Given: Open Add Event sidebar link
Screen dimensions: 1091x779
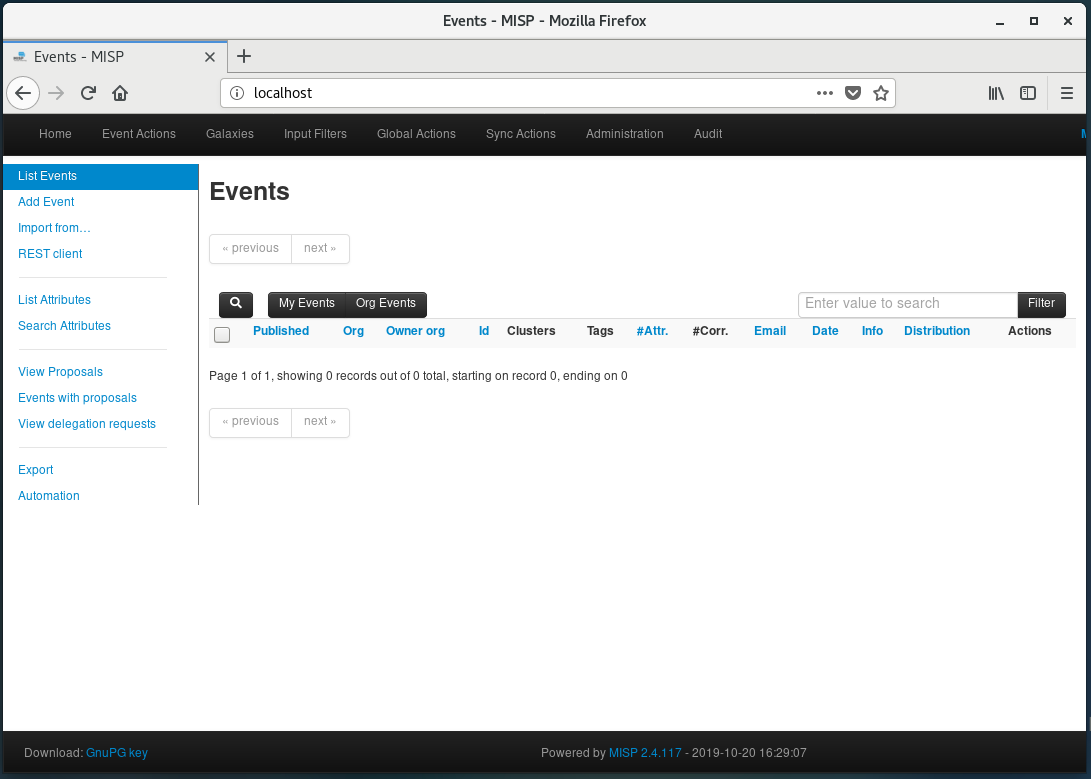Looking at the screenshot, I should point(46,202).
